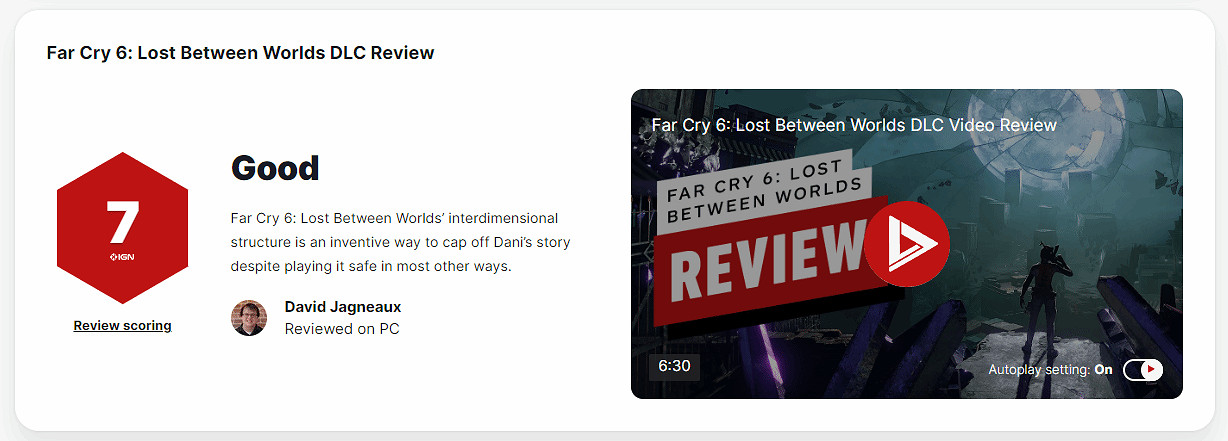Click the Autoplay setting: On label
The image size is (1228, 441).
coord(1050,370)
